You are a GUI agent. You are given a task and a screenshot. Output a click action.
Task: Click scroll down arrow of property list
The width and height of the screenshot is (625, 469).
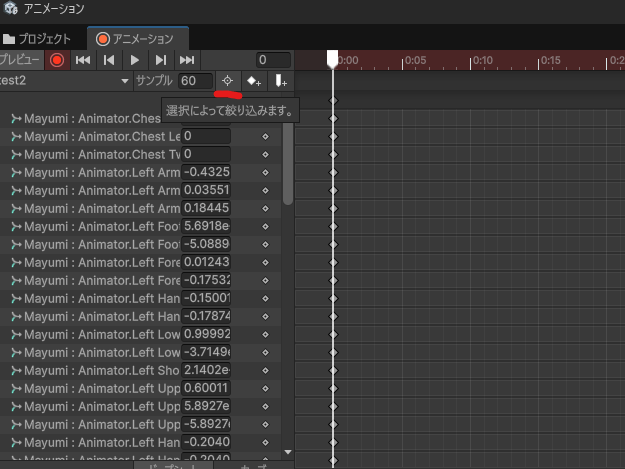tap(288, 452)
